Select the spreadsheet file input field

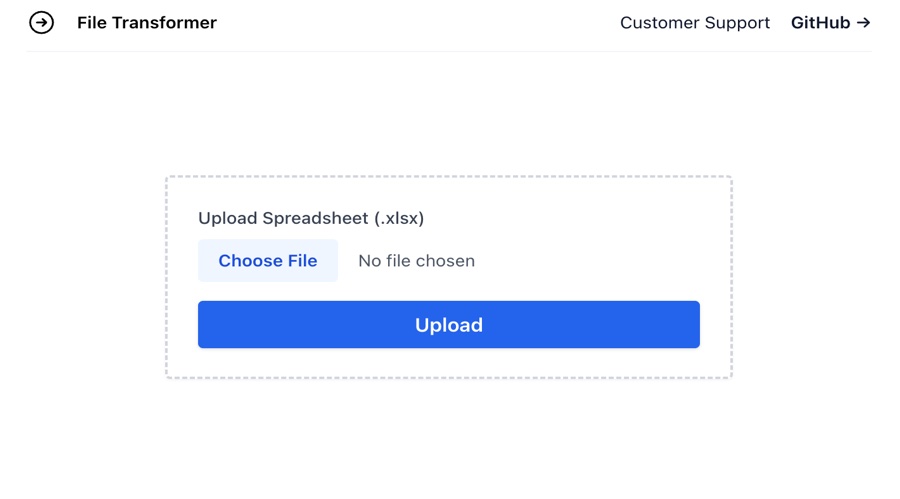coord(336,261)
